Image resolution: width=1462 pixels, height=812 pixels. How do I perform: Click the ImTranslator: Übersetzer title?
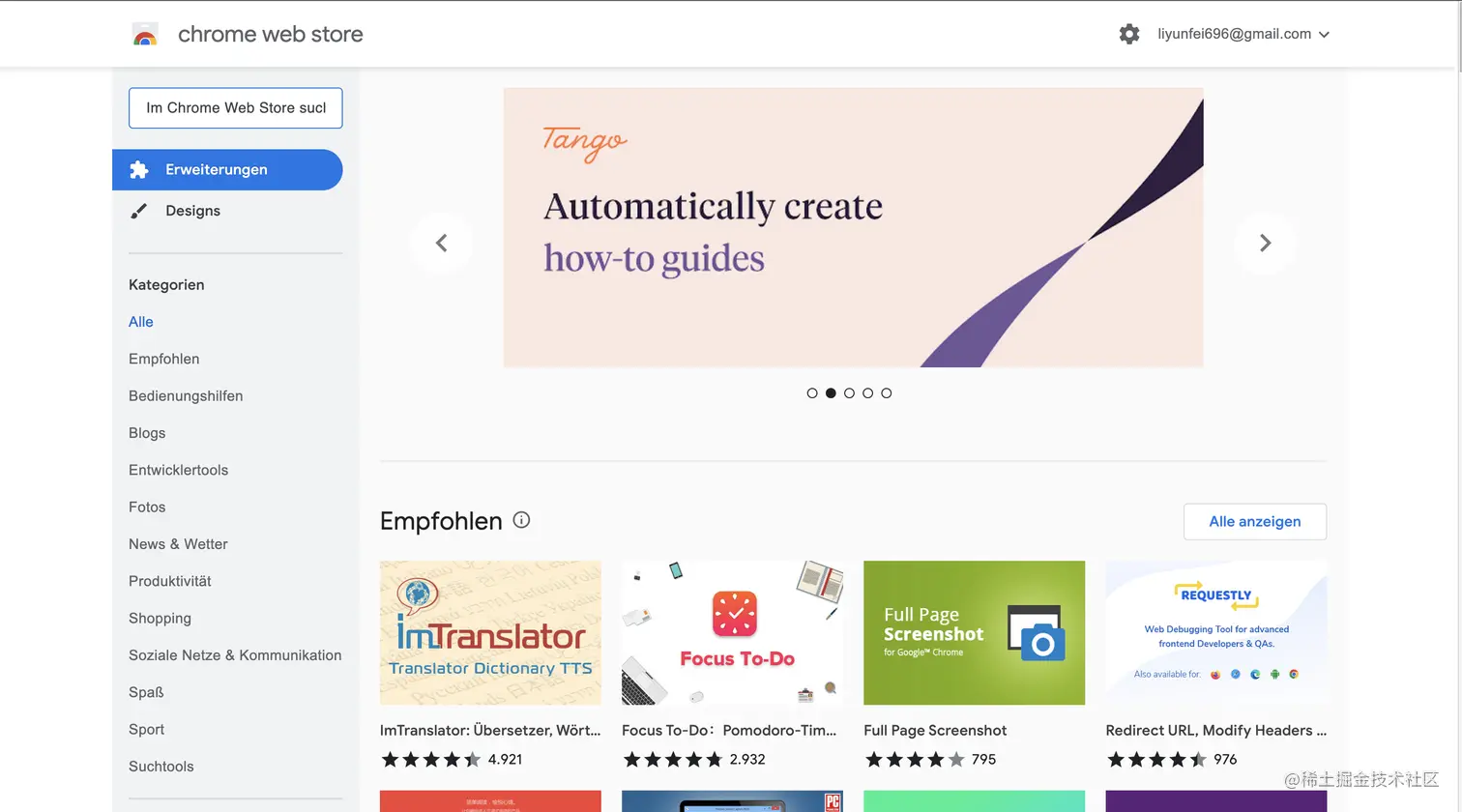coord(490,731)
